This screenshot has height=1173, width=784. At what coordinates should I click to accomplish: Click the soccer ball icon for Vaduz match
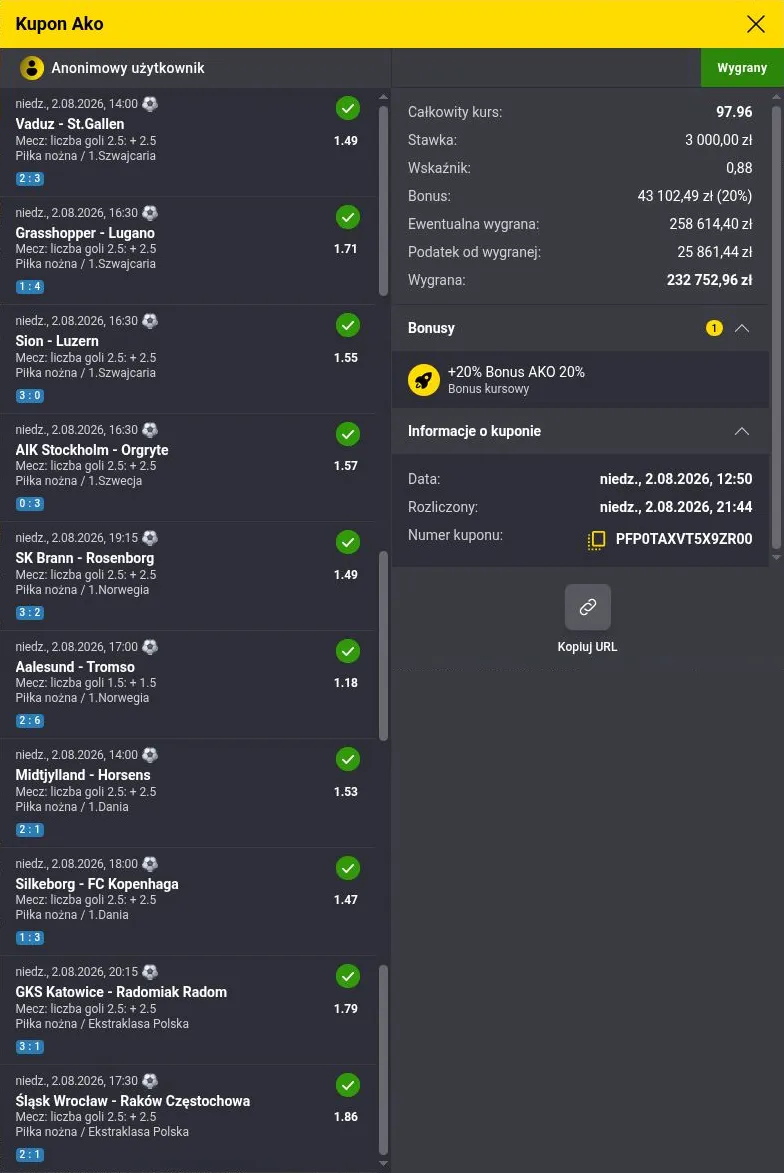pos(150,104)
